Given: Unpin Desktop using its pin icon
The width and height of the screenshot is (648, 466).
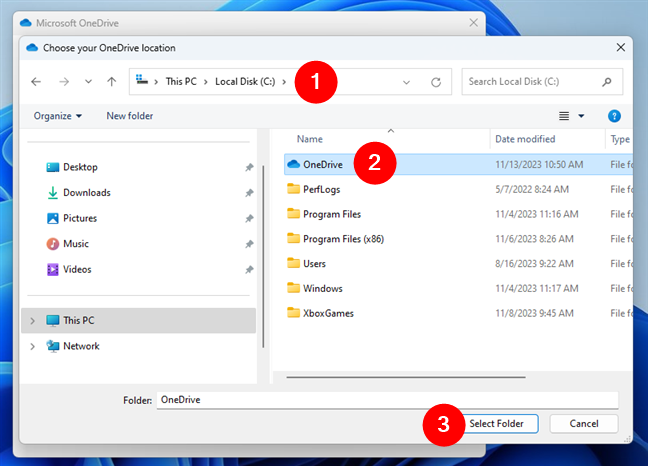Looking at the screenshot, I should click(249, 167).
